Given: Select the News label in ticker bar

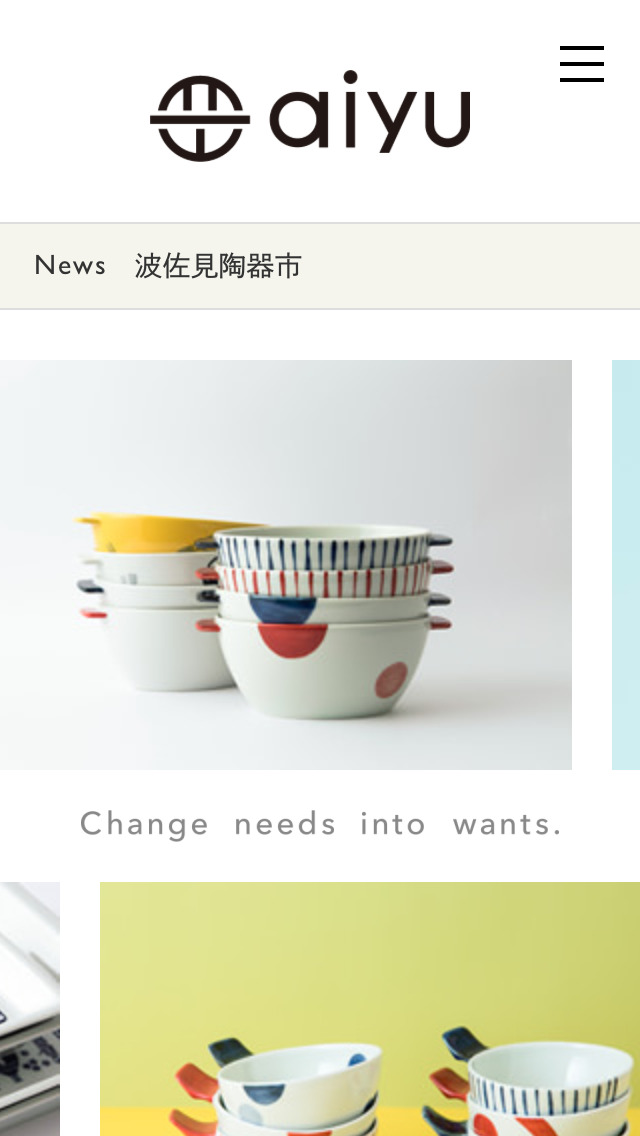Looking at the screenshot, I should (70, 266).
